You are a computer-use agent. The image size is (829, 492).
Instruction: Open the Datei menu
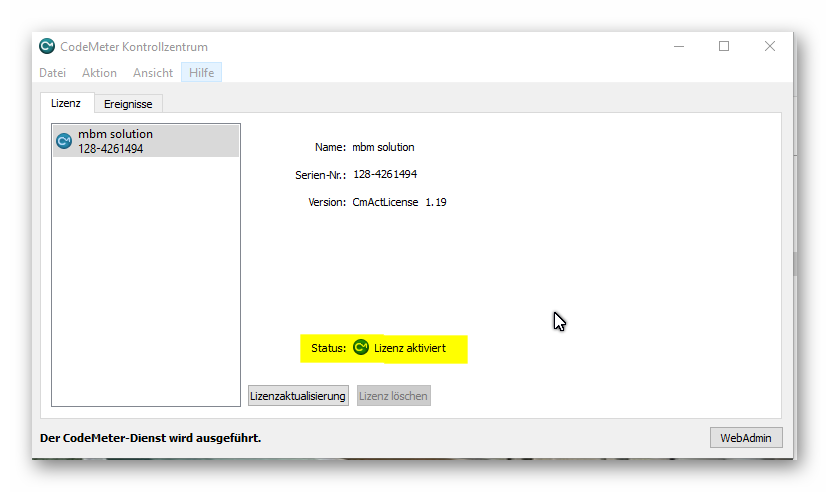52,73
